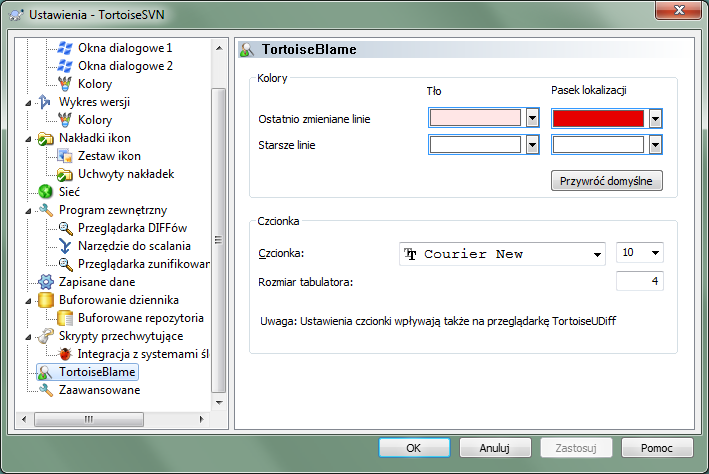Click the Rozmiar tabulatora input field
Viewport: 709px width, 474px height.
coord(640,281)
